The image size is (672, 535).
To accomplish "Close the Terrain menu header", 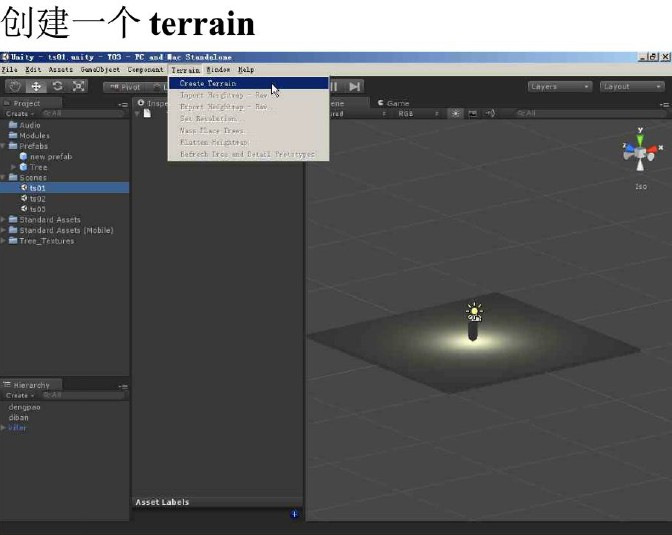I will [186, 69].
